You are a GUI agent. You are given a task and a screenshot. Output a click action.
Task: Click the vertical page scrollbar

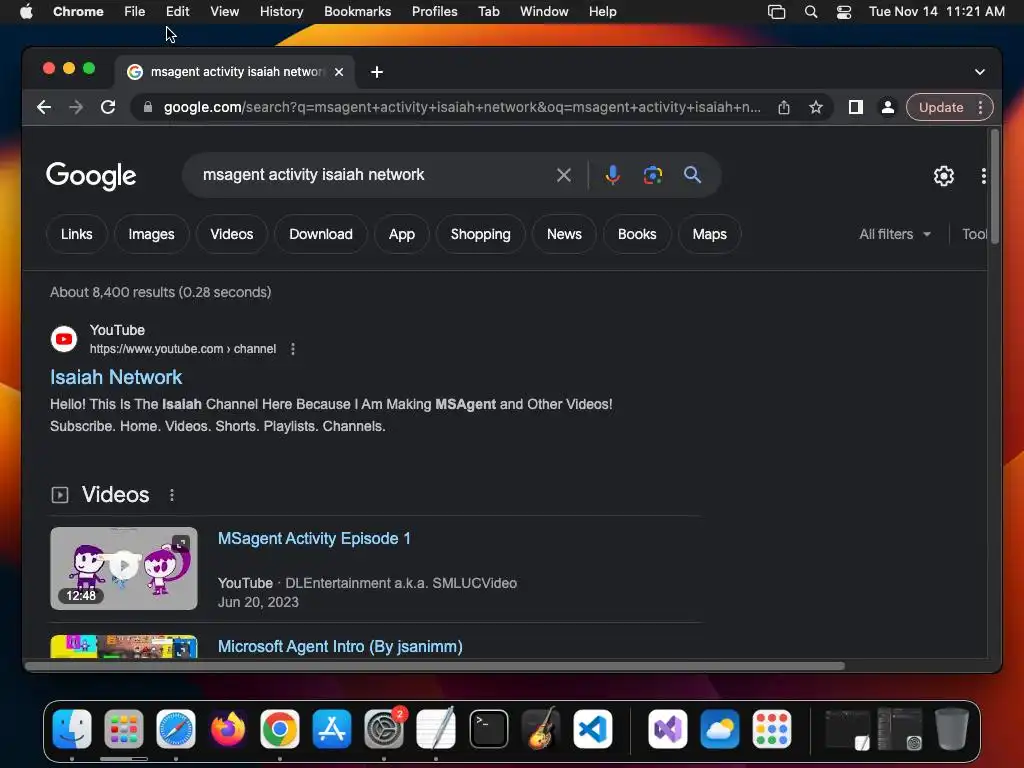pyautogui.click(x=995, y=187)
